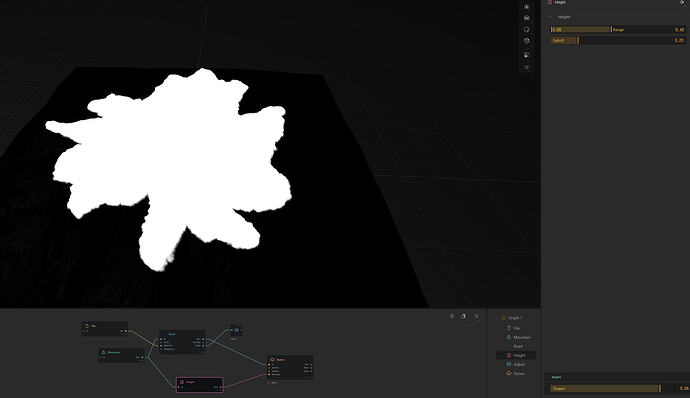Click the Falloff slider bar
The image size is (690, 398).
(618, 40)
